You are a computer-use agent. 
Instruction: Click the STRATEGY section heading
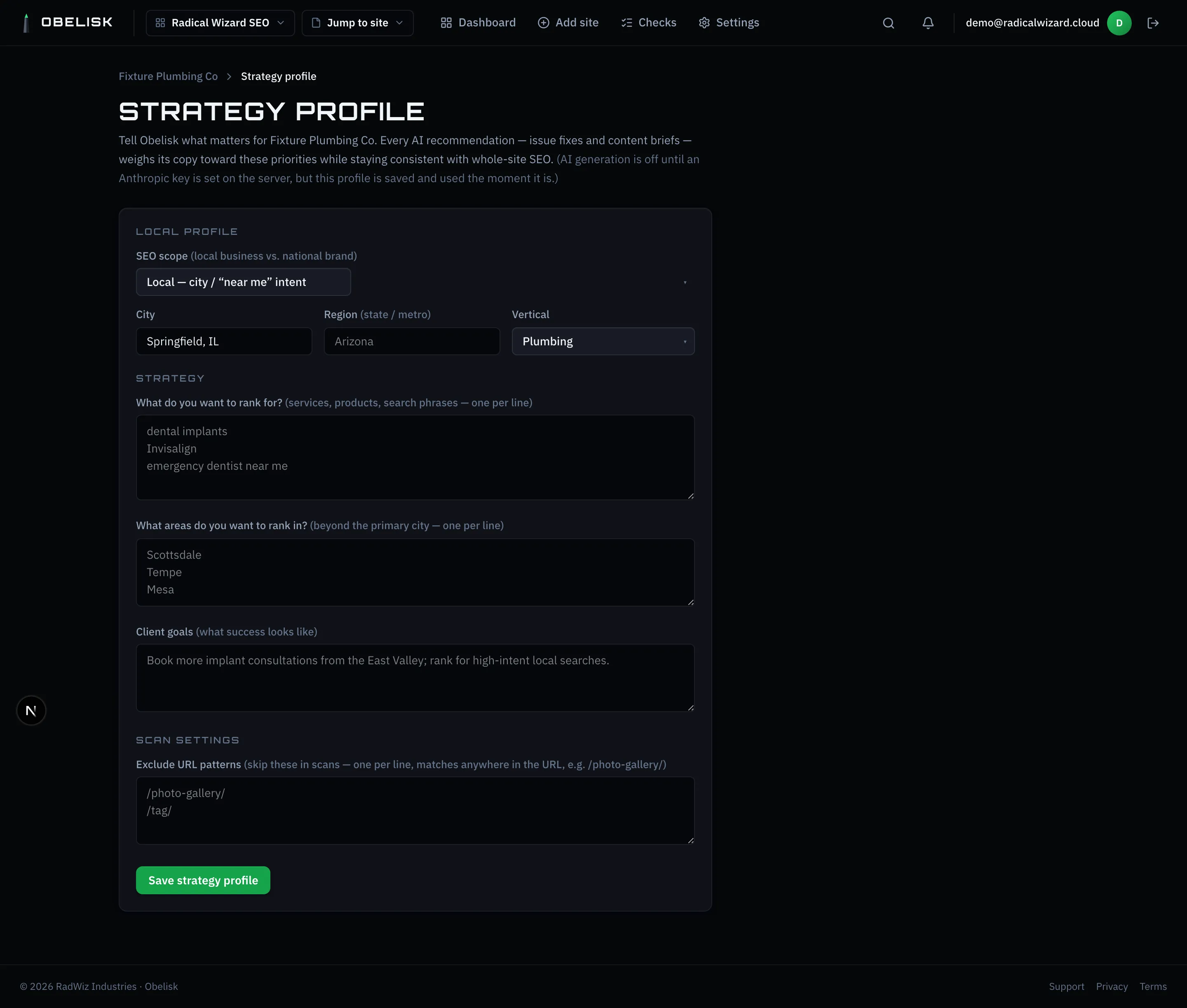point(170,378)
